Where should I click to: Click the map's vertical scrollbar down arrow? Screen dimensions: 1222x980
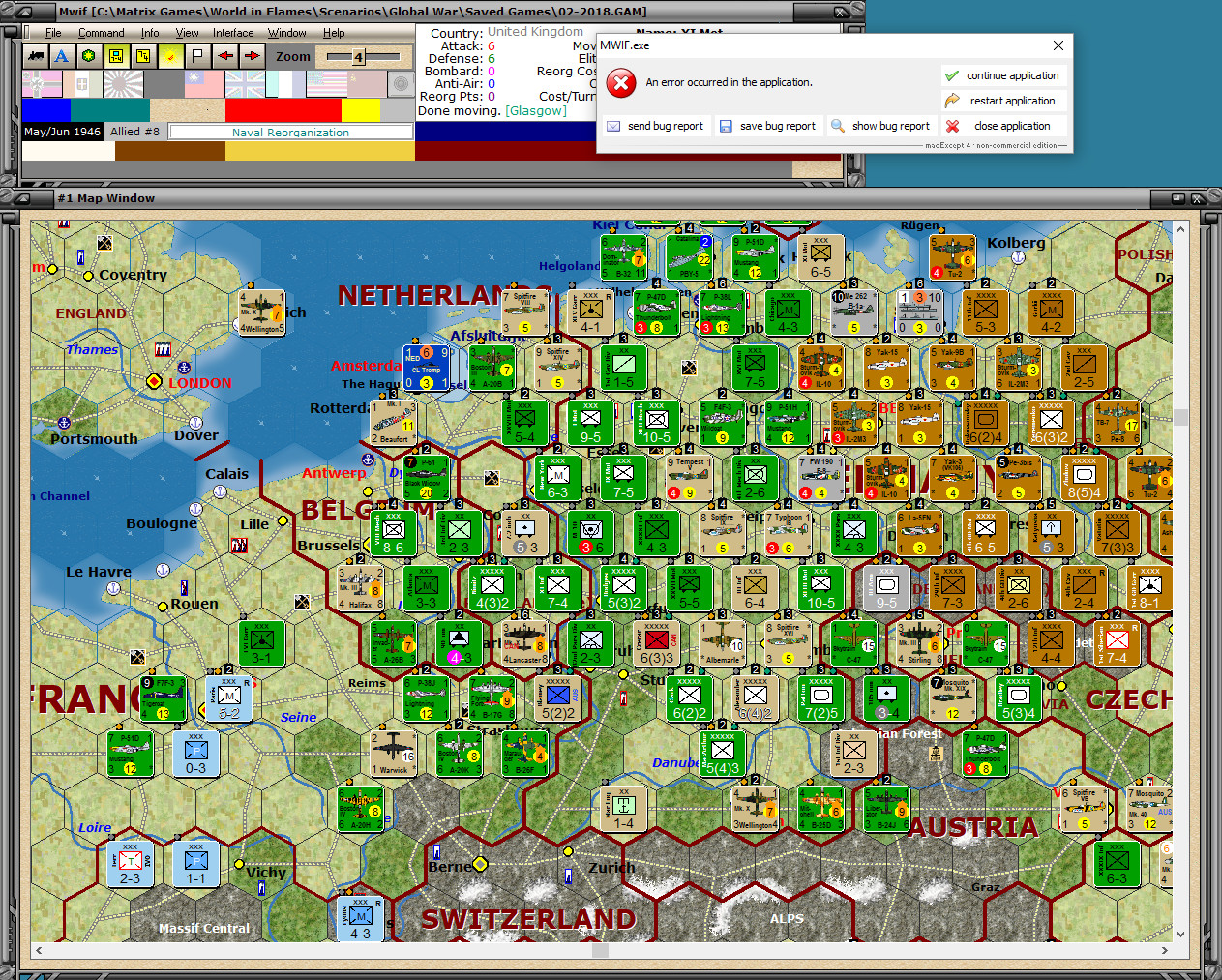pos(1180,935)
